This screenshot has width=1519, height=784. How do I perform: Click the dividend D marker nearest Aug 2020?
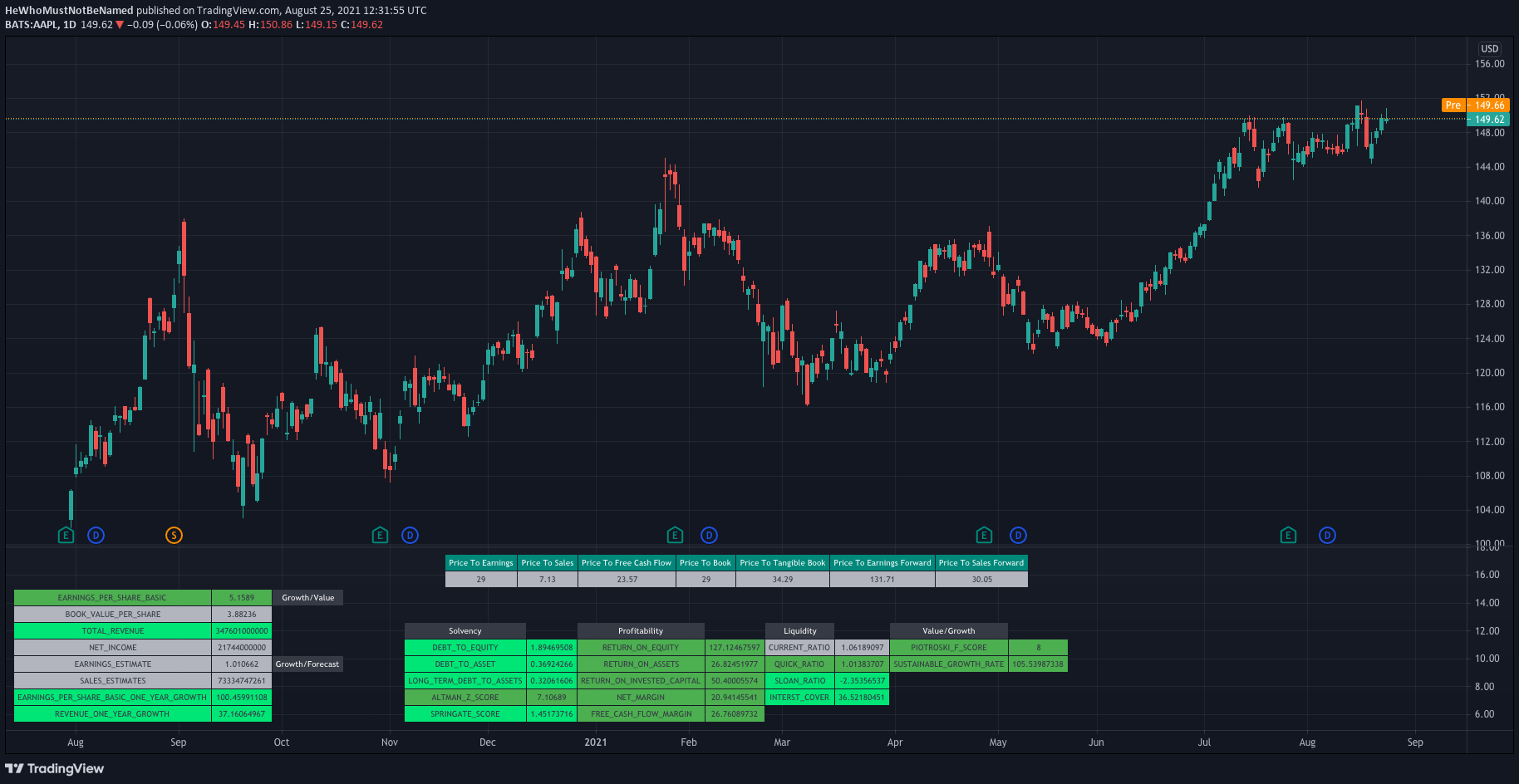[x=96, y=536]
